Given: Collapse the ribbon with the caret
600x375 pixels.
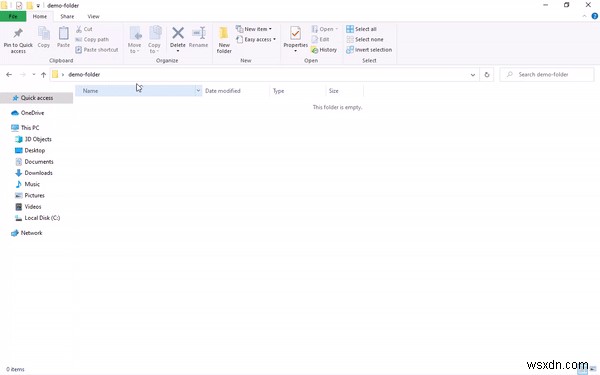Looking at the screenshot, I should [x=584, y=16].
